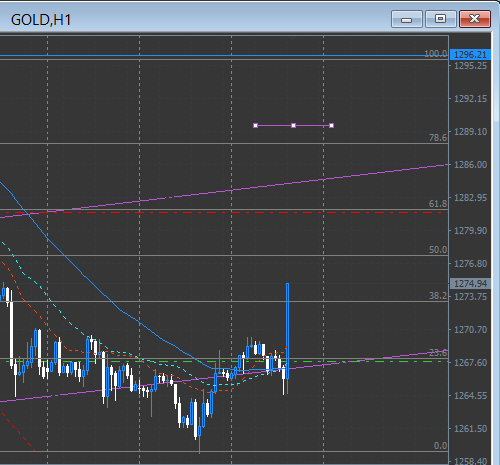Select the left handle of short purple line
This screenshot has height=465, width=500.
click(256, 125)
